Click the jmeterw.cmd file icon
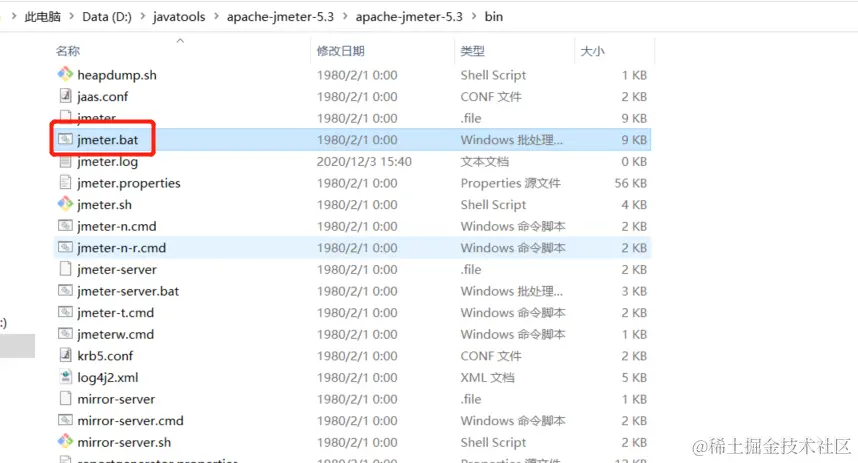Image resolution: width=858 pixels, height=463 pixels. point(65,334)
